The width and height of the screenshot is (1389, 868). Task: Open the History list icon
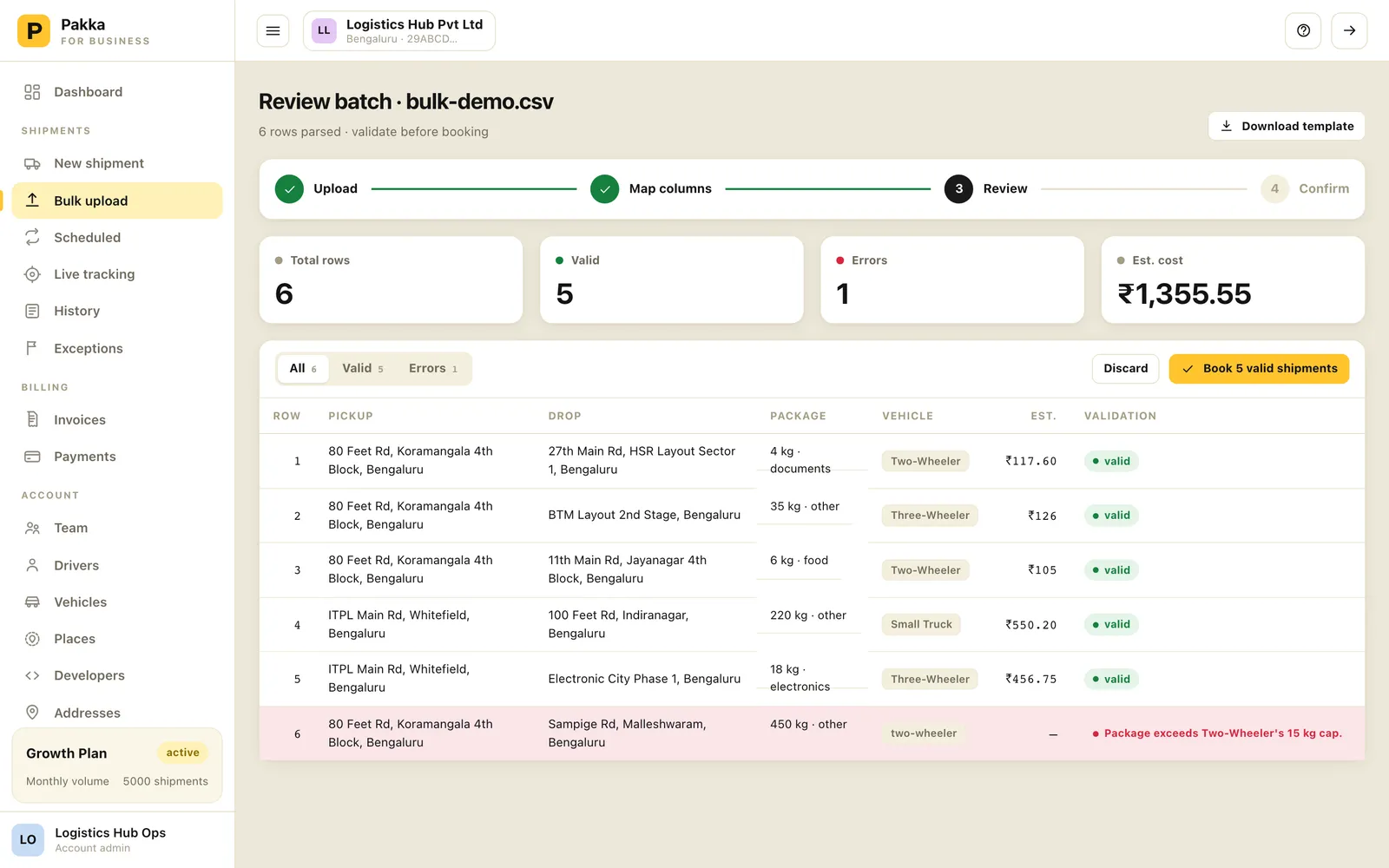click(x=32, y=311)
